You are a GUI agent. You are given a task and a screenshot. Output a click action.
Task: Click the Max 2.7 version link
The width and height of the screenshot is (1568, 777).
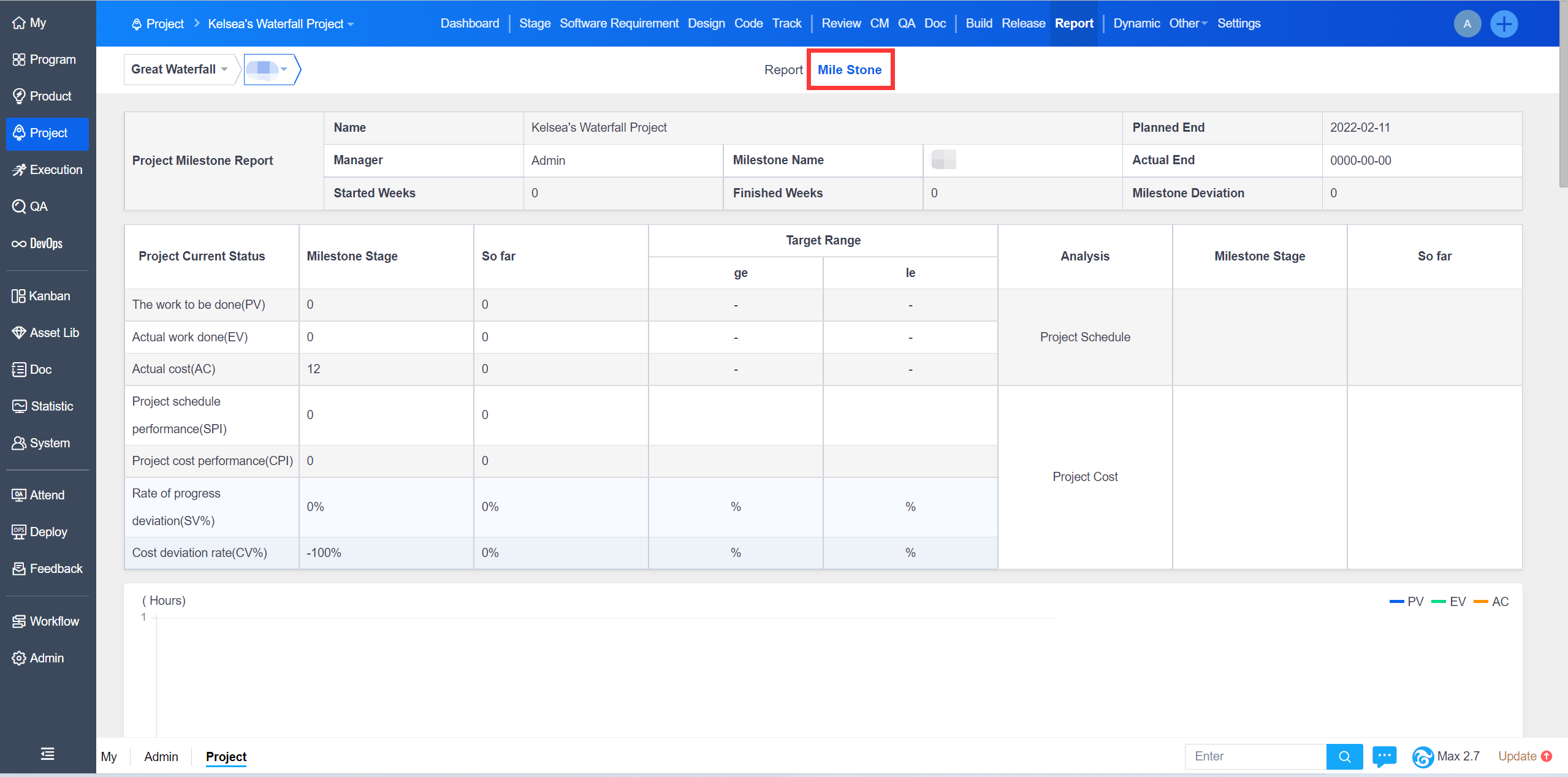[x=1457, y=756]
